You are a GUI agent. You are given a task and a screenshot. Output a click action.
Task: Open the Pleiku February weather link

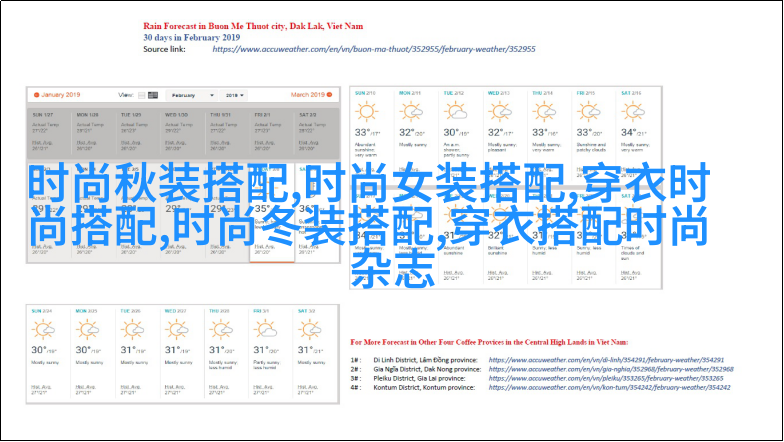pyautogui.click(x=606, y=378)
